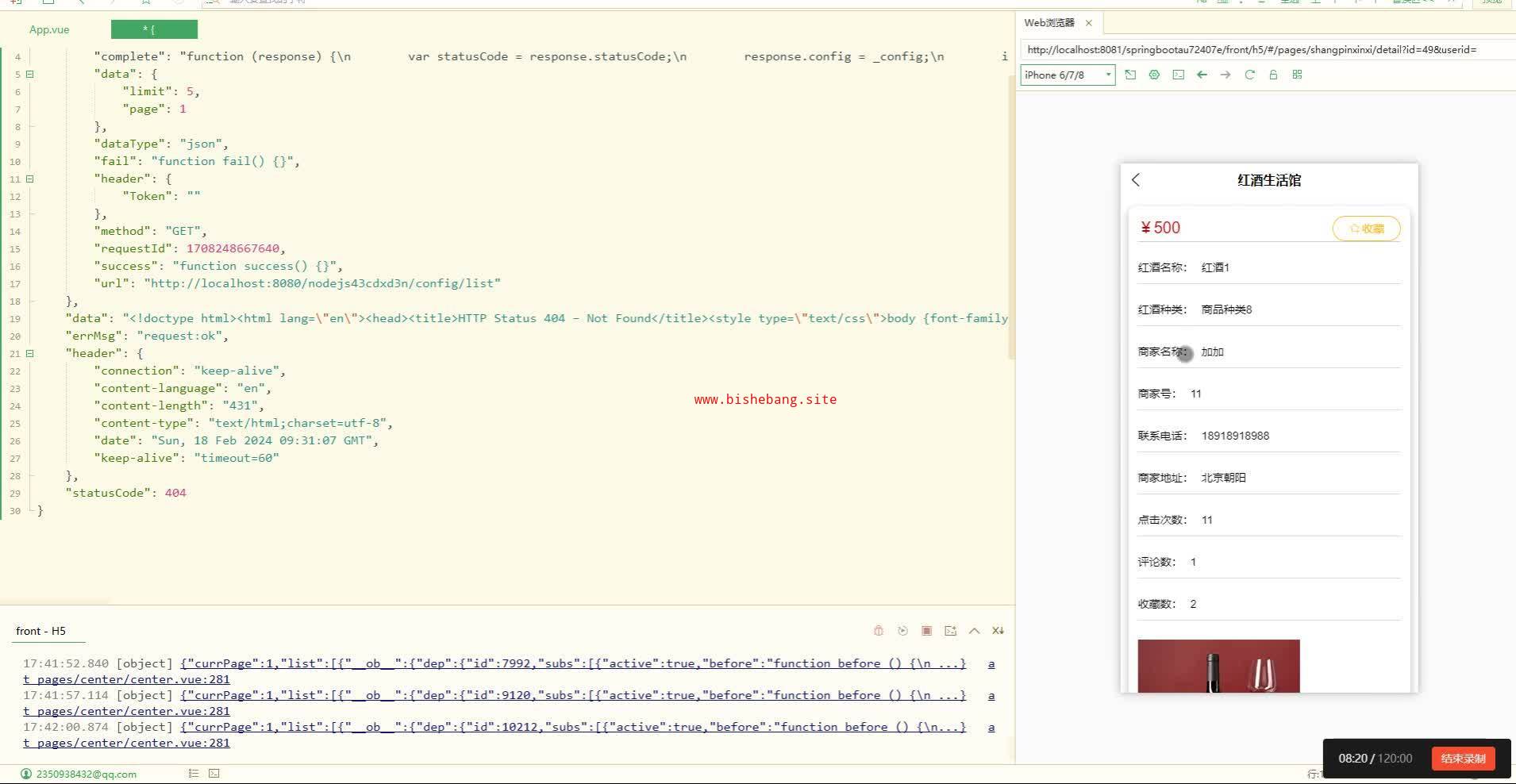1516x784 pixels.
Task: Select the front - H5 console tab
Action: pos(41,631)
